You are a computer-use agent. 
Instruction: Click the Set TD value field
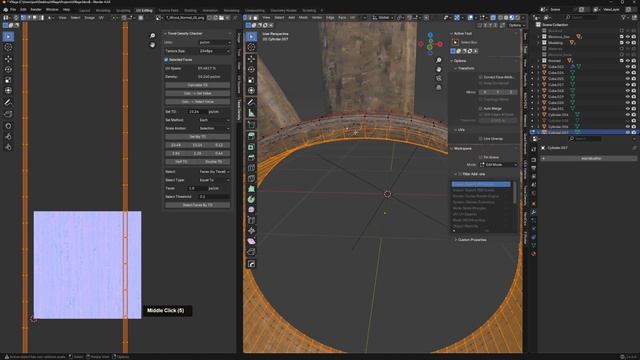(197, 111)
